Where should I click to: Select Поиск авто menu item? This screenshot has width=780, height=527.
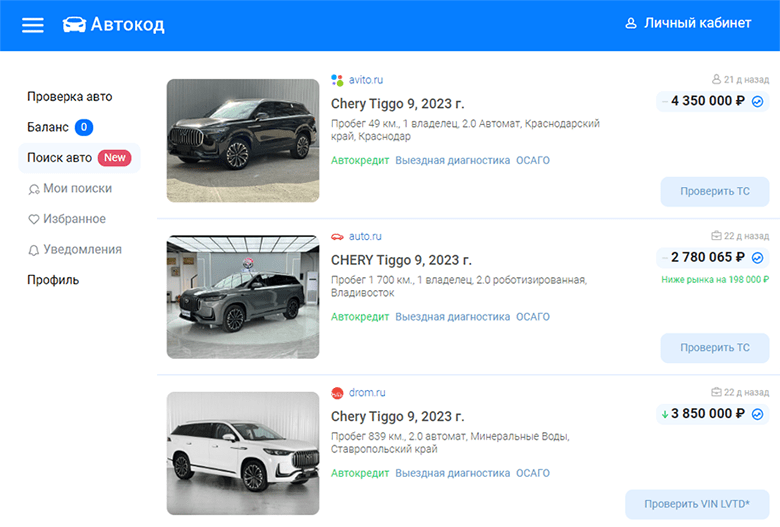tap(79, 158)
